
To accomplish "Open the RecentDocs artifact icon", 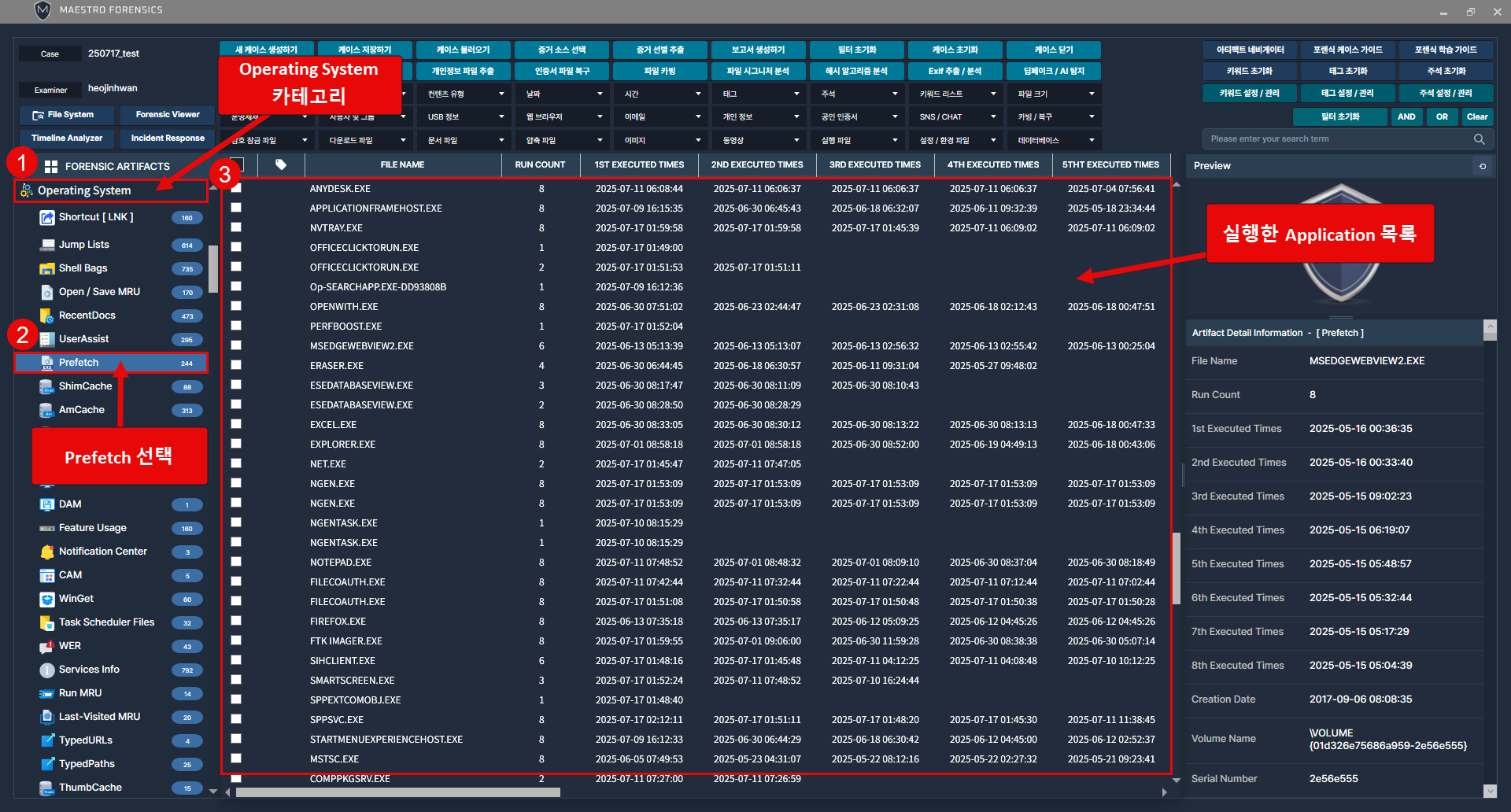I will (47, 316).
